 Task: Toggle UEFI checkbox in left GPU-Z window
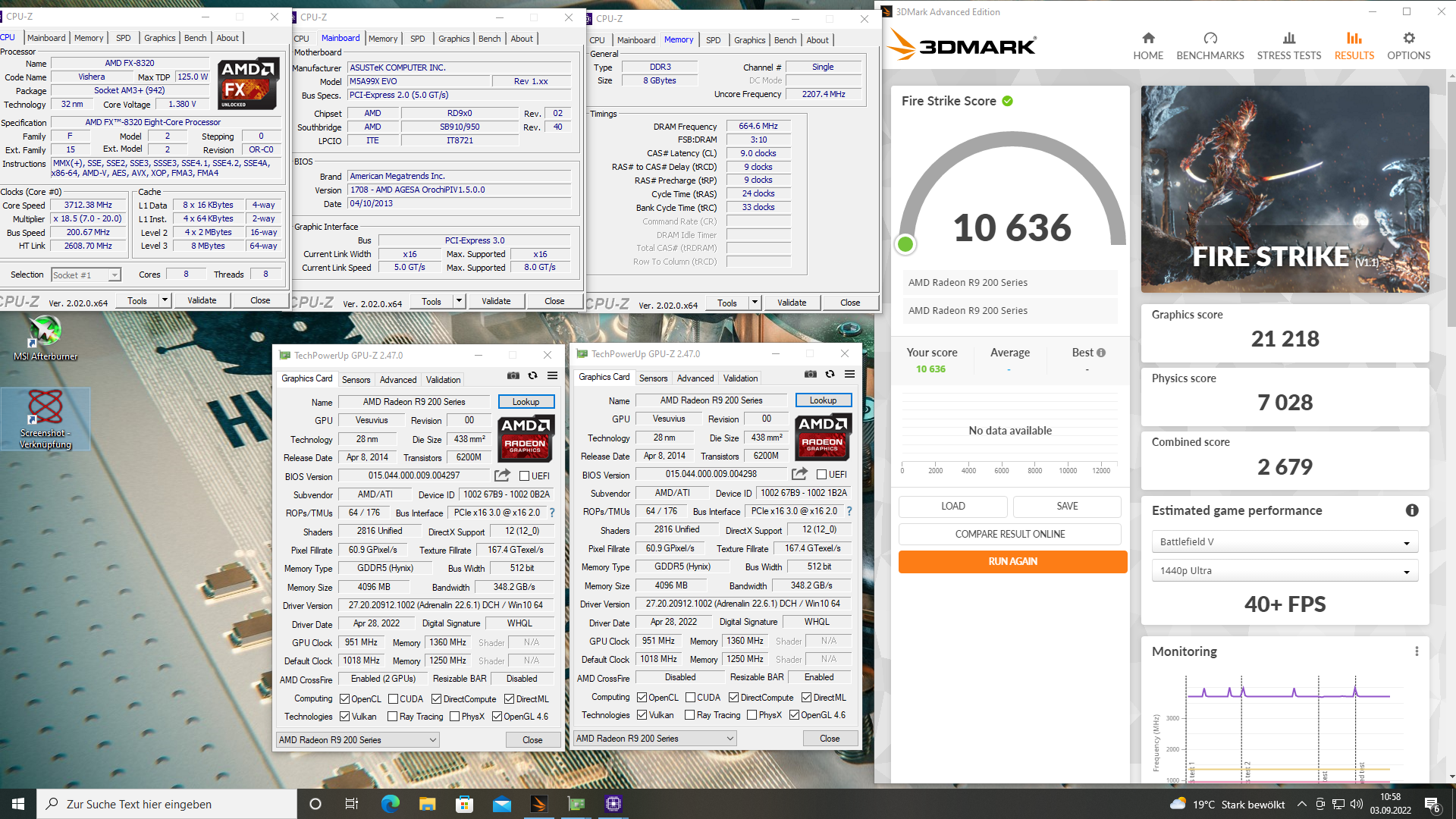(524, 476)
